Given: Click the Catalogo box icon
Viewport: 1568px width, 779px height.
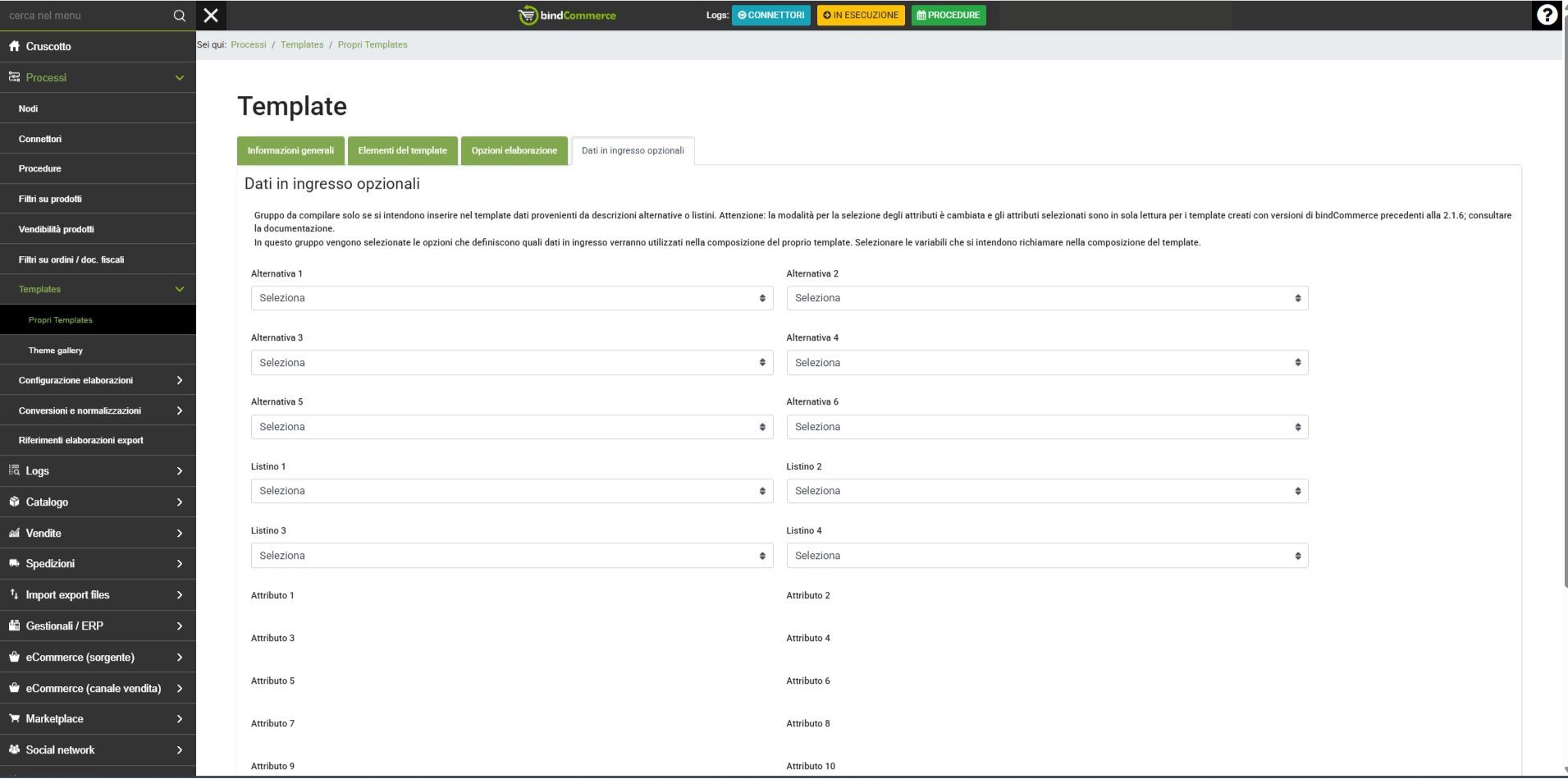Looking at the screenshot, I should pos(14,502).
